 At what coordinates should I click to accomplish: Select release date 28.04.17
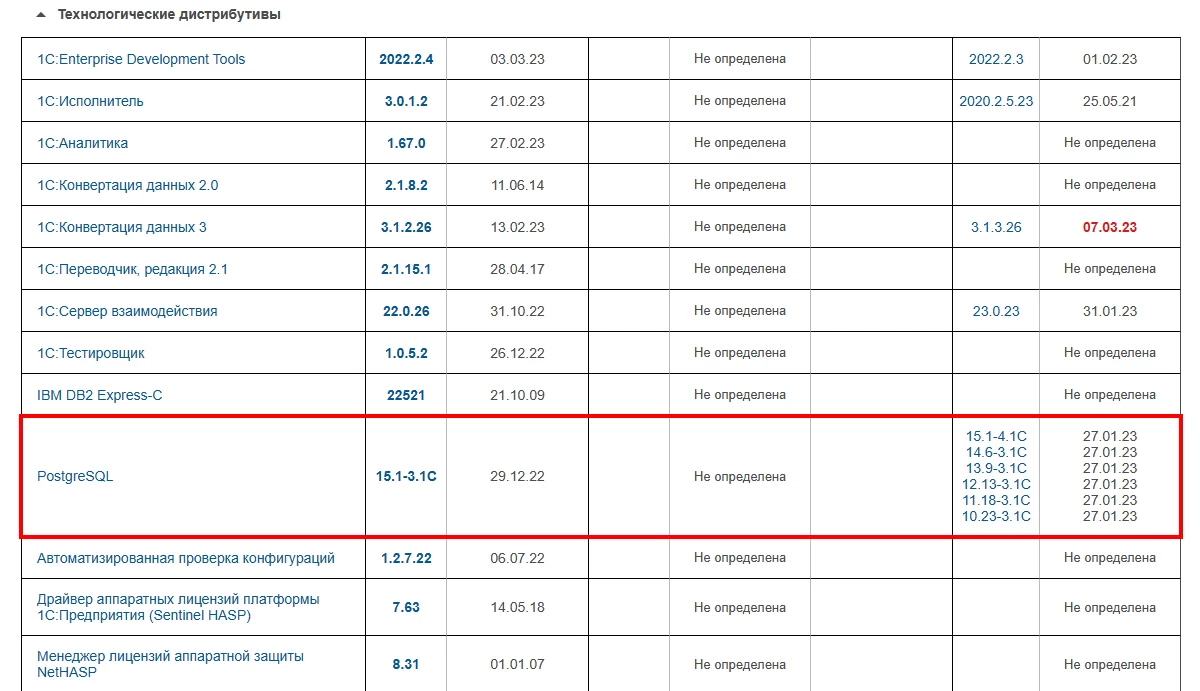517,269
